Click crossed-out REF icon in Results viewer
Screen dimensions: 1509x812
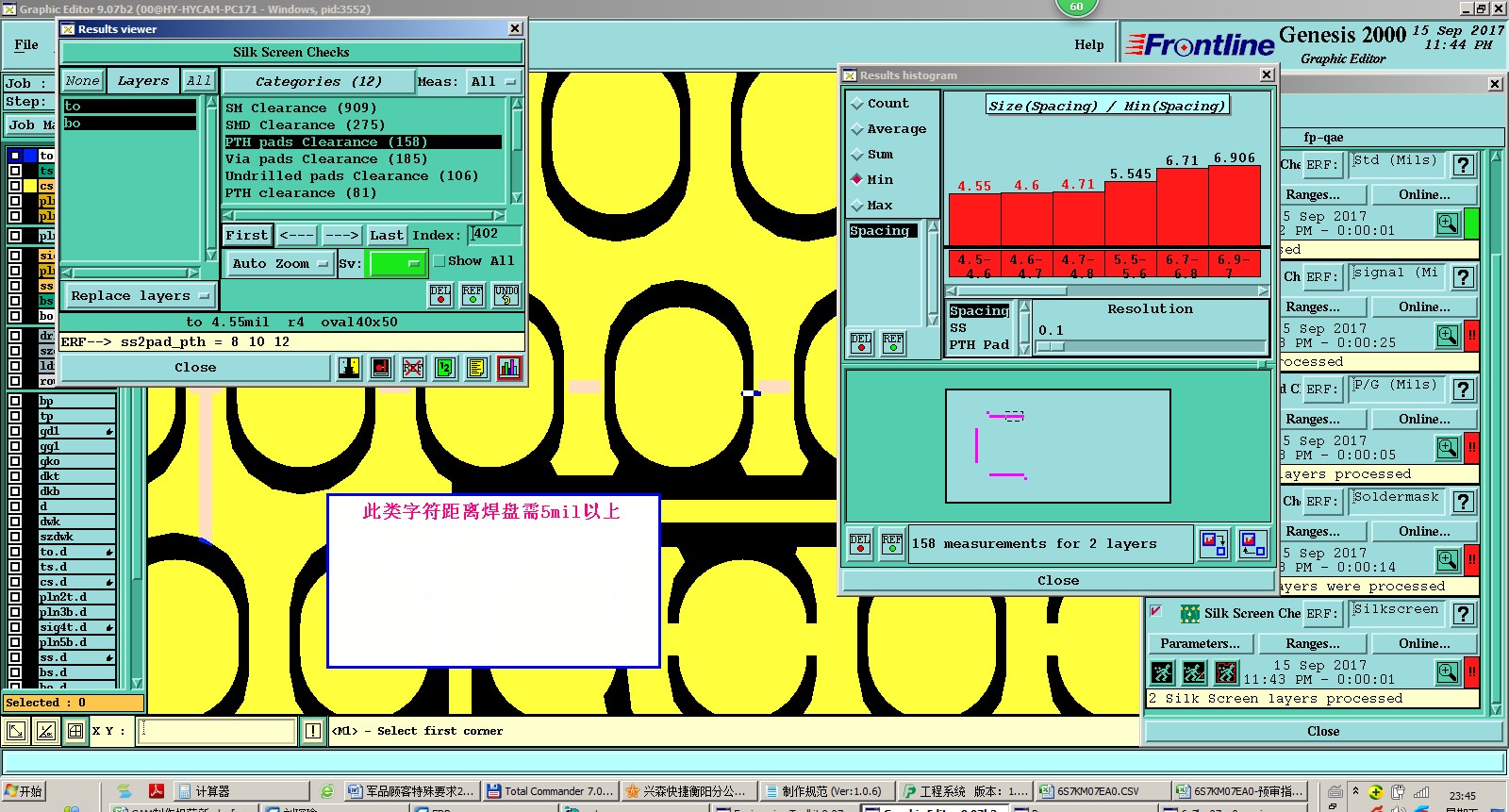413,368
